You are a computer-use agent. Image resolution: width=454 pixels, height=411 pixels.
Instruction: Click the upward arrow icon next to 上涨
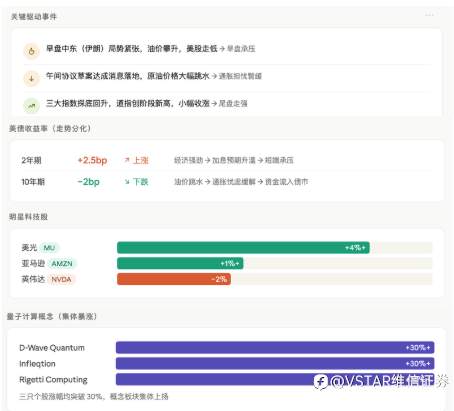click(127, 160)
